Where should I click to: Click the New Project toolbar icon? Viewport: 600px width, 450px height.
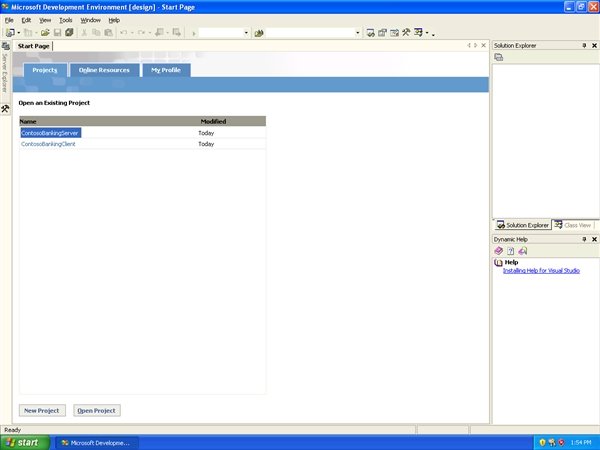tap(10, 33)
